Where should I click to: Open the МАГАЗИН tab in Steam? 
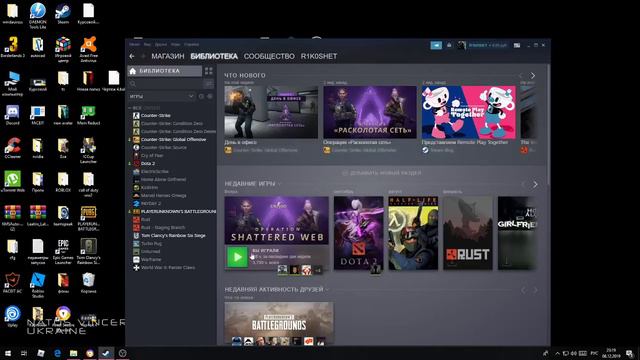(168, 56)
